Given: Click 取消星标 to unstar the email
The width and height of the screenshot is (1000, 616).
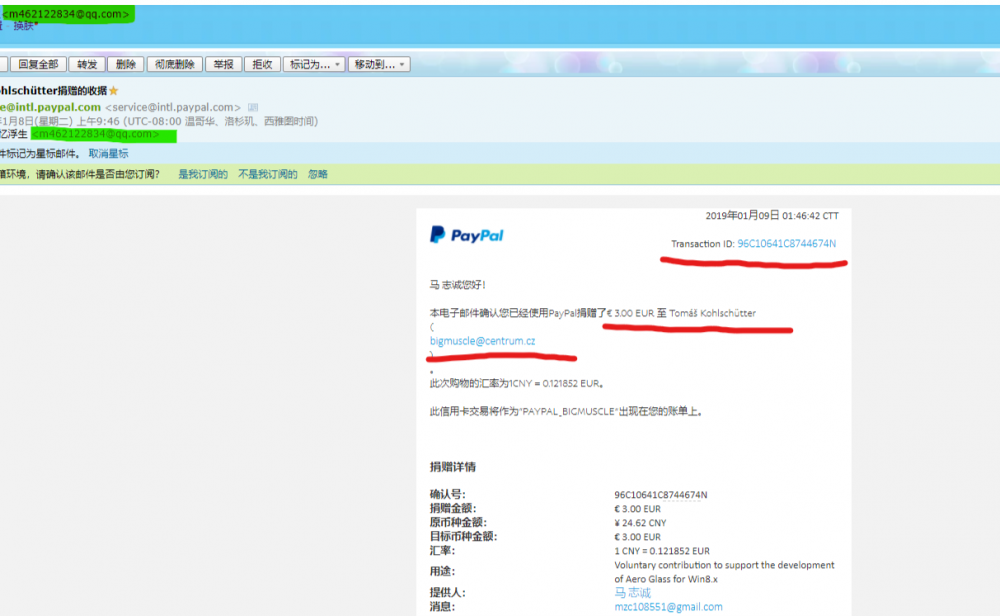Looking at the screenshot, I should (x=106, y=153).
